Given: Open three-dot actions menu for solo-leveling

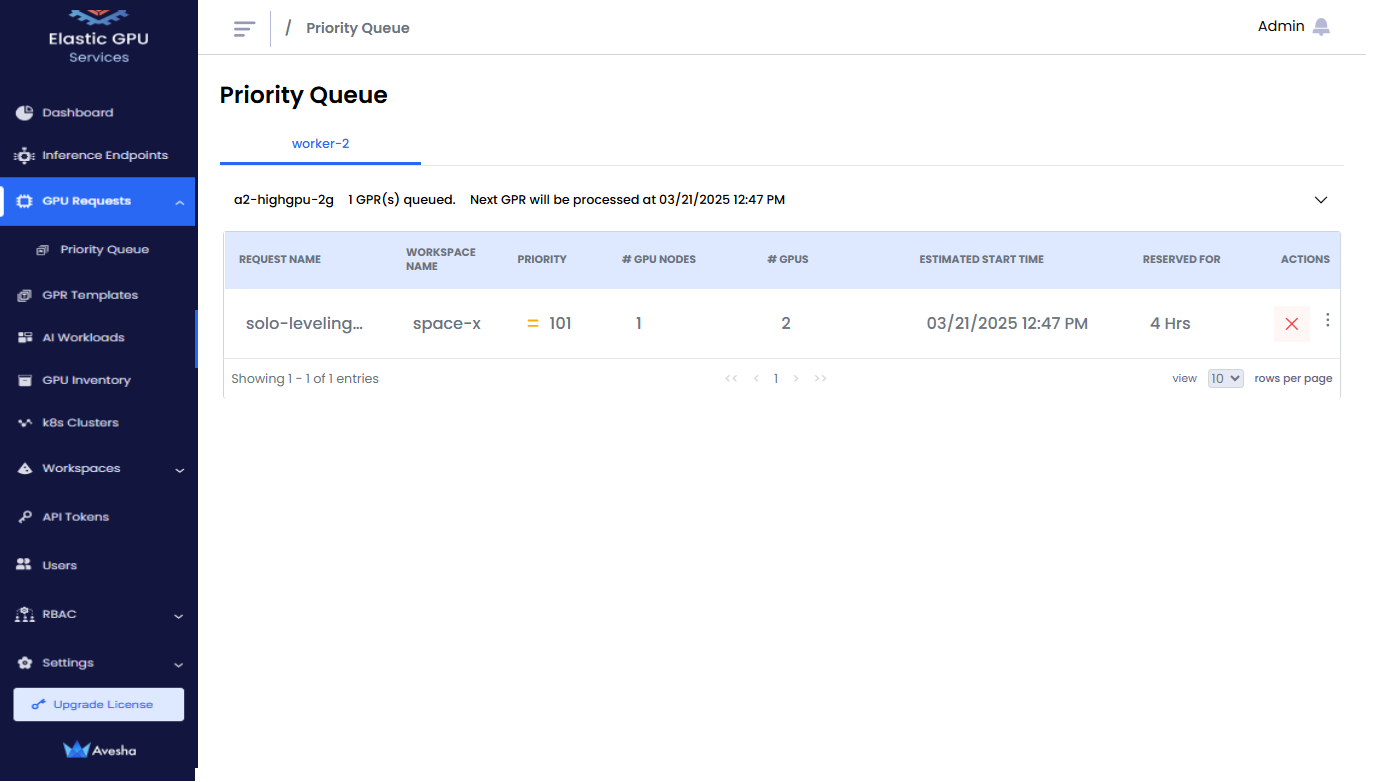Looking at the screenshot, I should (1327, 320).
